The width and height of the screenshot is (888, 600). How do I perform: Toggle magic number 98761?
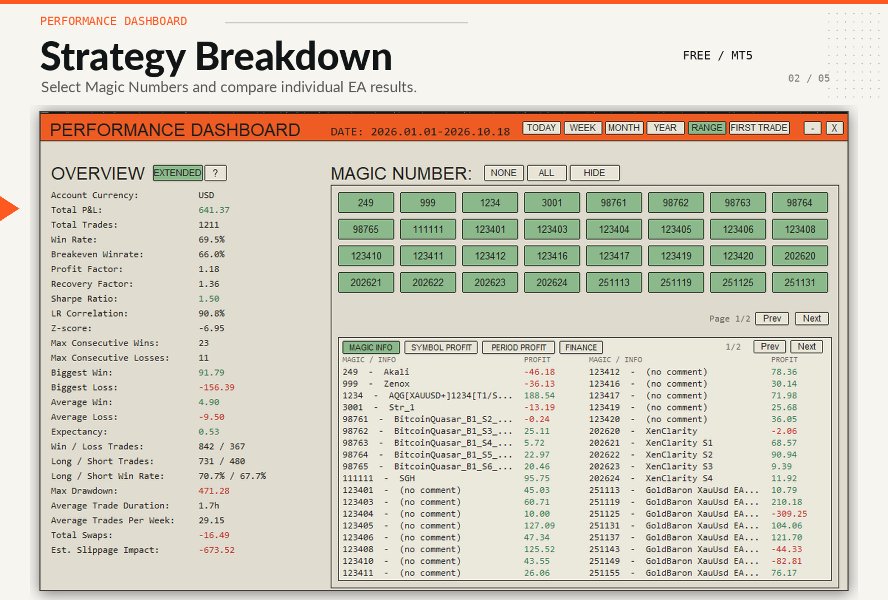click(614, 203)
